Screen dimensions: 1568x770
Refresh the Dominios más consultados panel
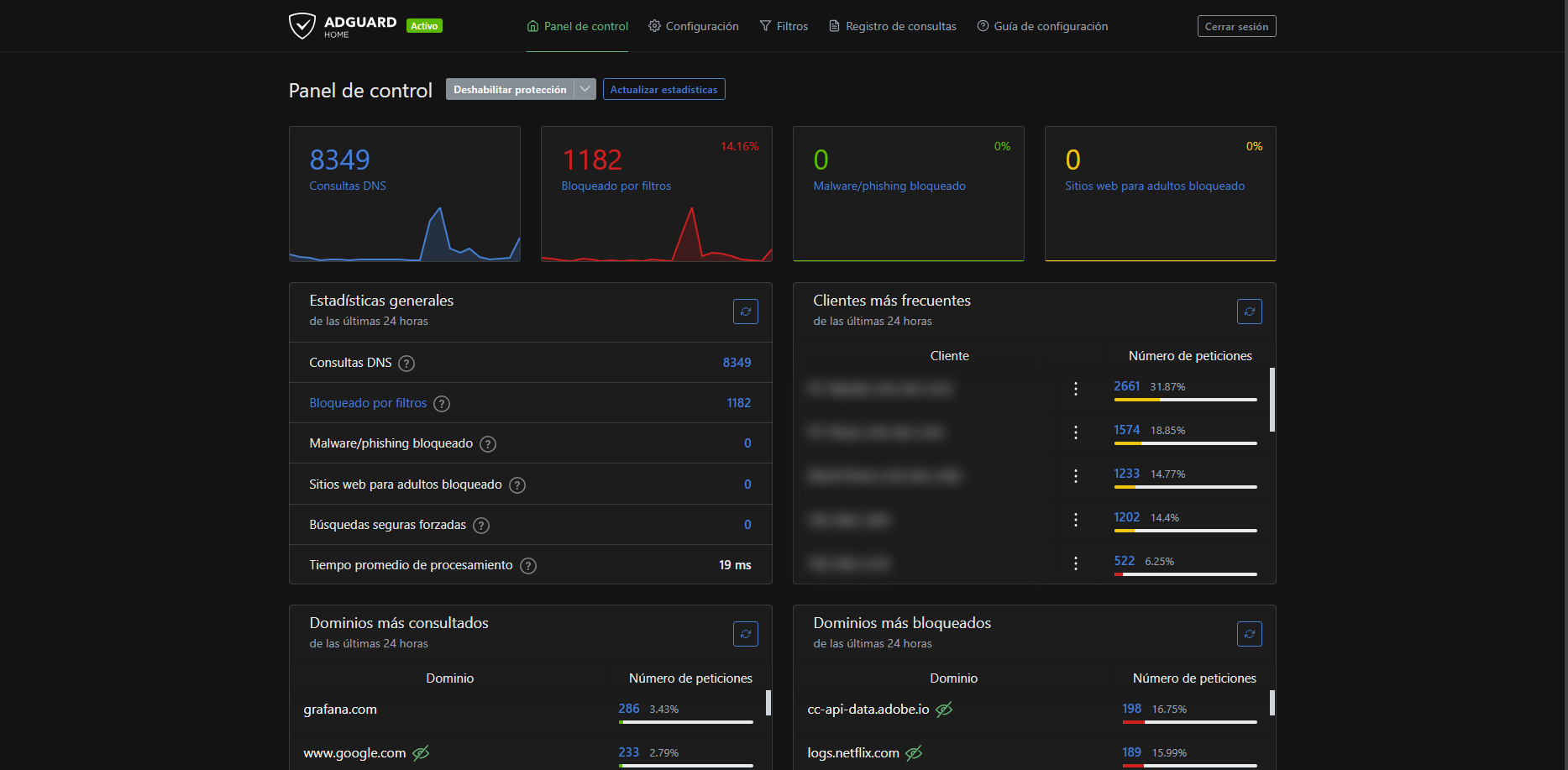coord(745,634)
